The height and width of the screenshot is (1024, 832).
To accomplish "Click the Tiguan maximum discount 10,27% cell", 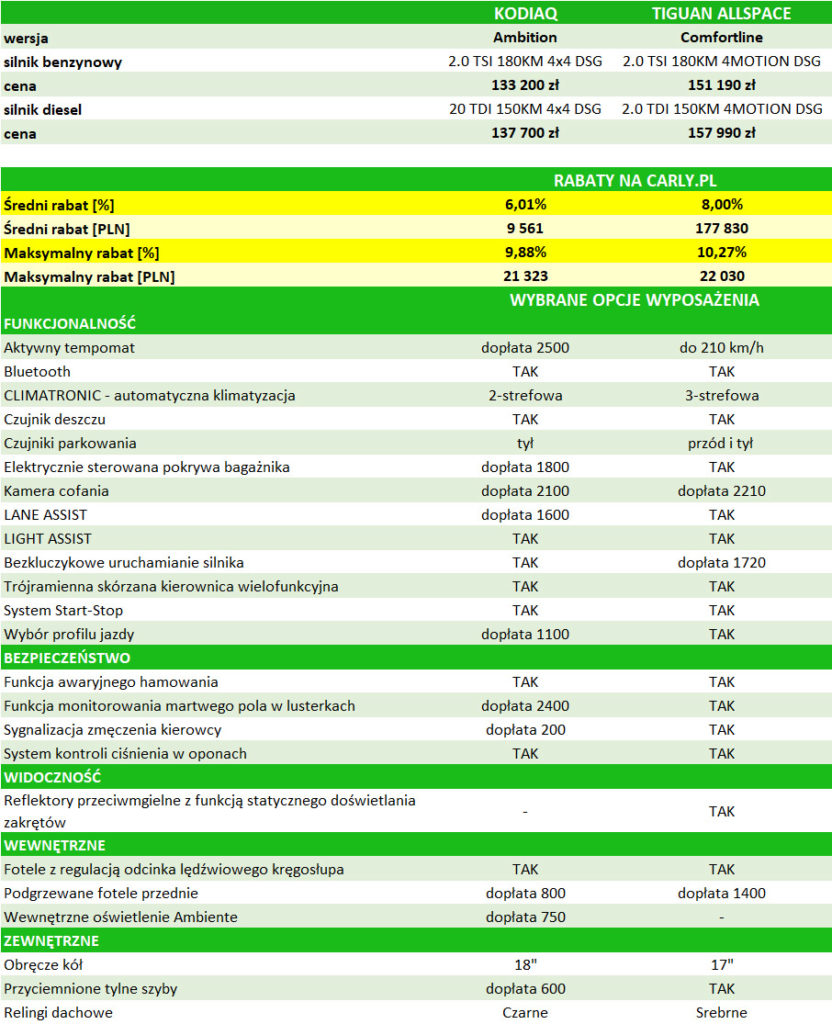I will pyautogui.click(x=721, y=252).
